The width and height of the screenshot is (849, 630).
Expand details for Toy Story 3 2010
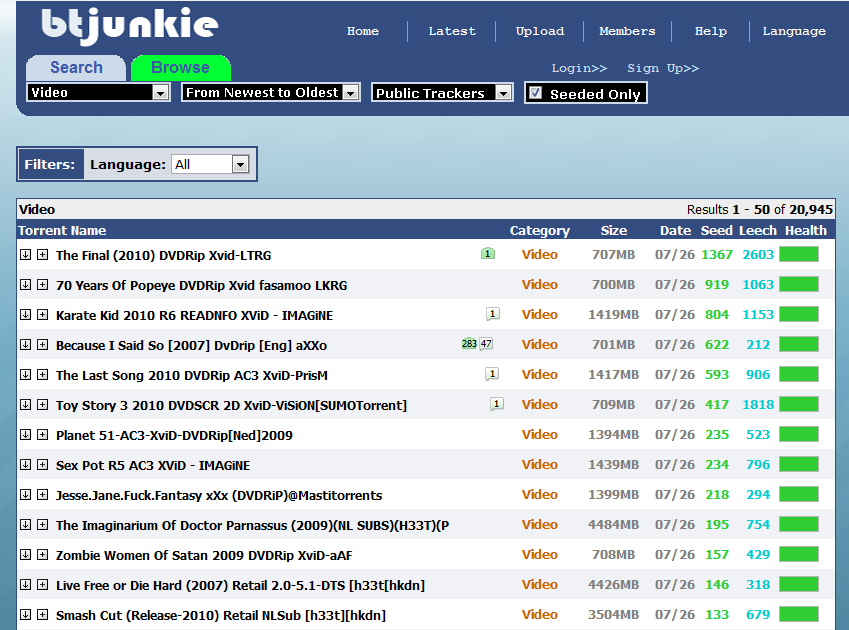pyautogui.click(x=42, y=404)
